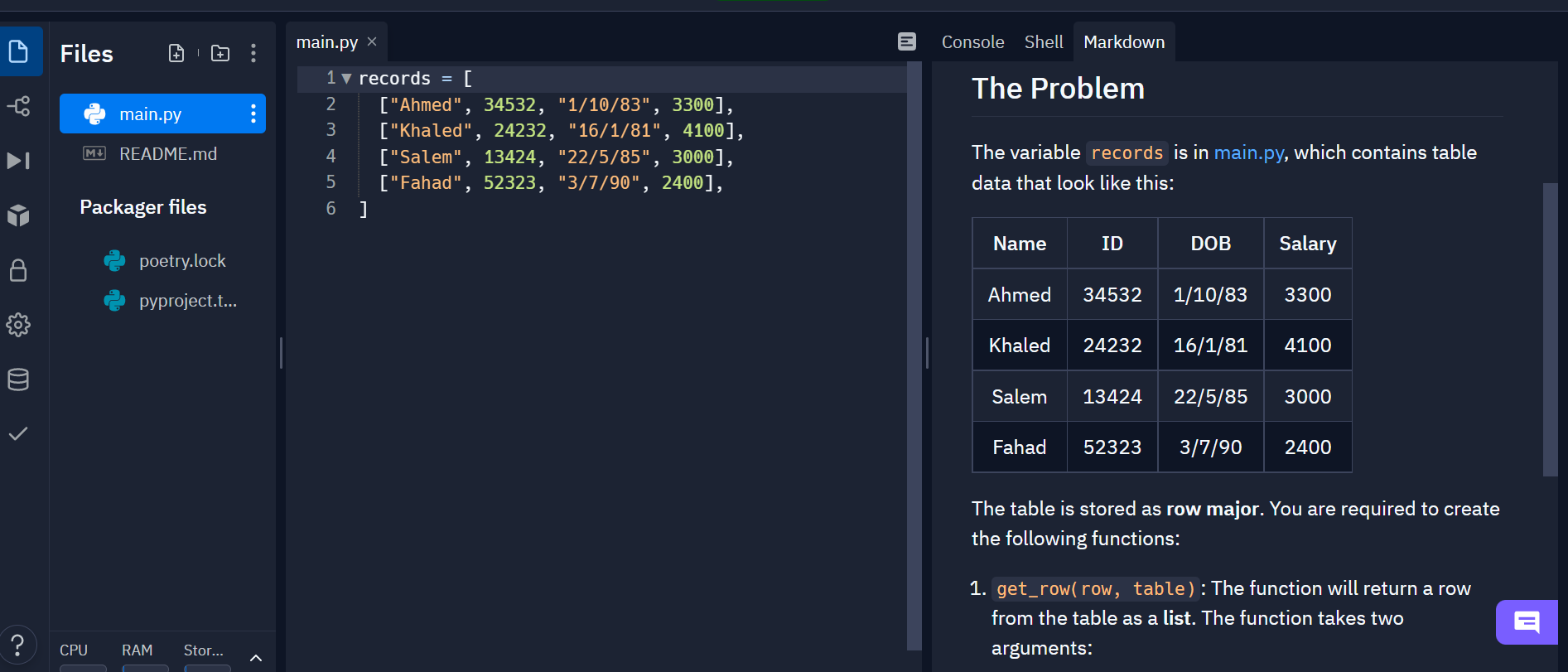
Task: Click the table cell 2400
Action: [x=1307, y=447]
